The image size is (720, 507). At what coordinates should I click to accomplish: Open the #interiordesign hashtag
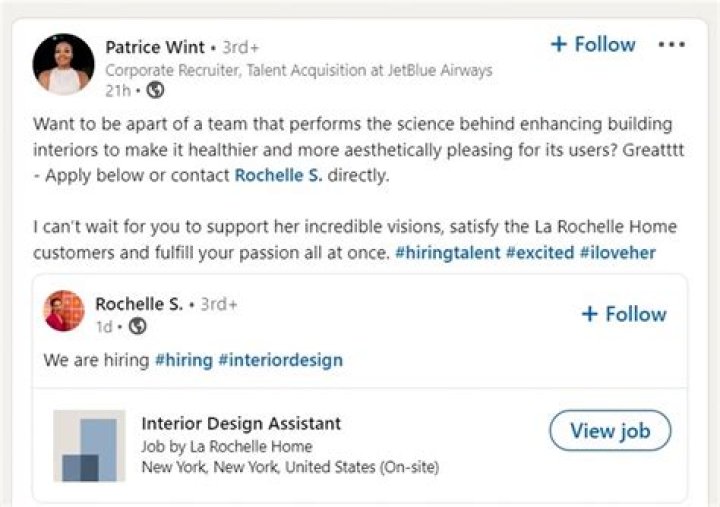tap(280, 360)
